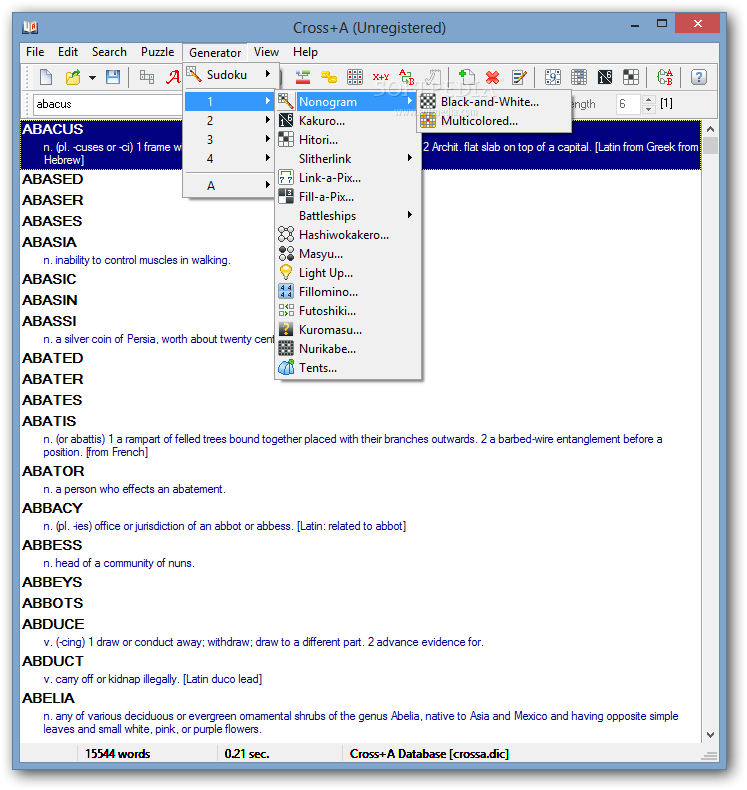
Task: Click the length value field showing 6
Action: tap(628, 104)
